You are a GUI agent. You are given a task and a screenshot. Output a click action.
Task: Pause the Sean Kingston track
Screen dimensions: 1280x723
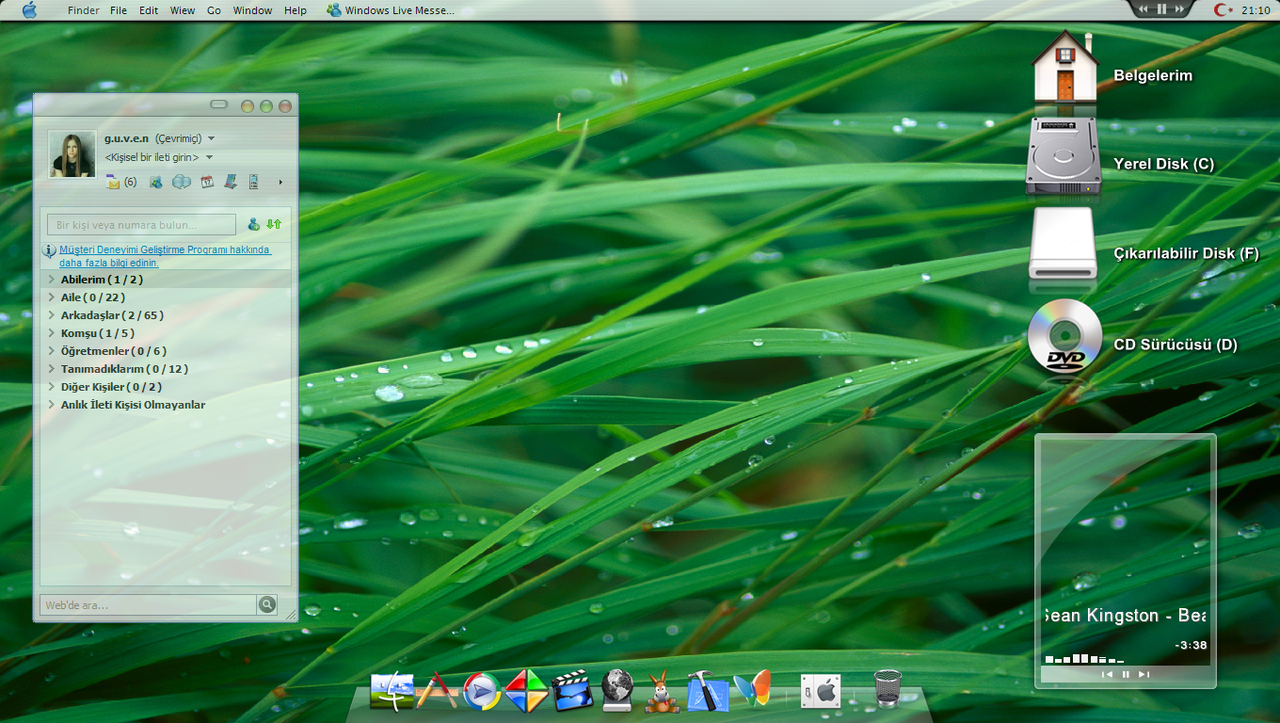click(x=1126, y=674)
